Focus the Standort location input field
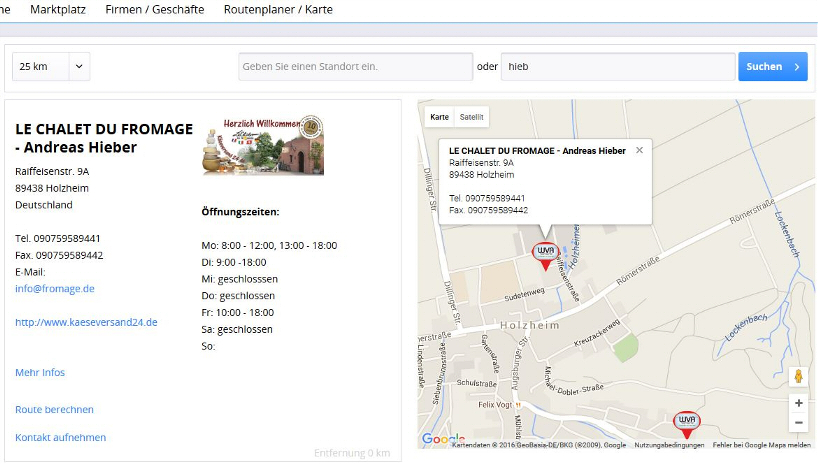The width and height of the screenshot is (818, 464). pyautogui.click(x=355, y=67)
